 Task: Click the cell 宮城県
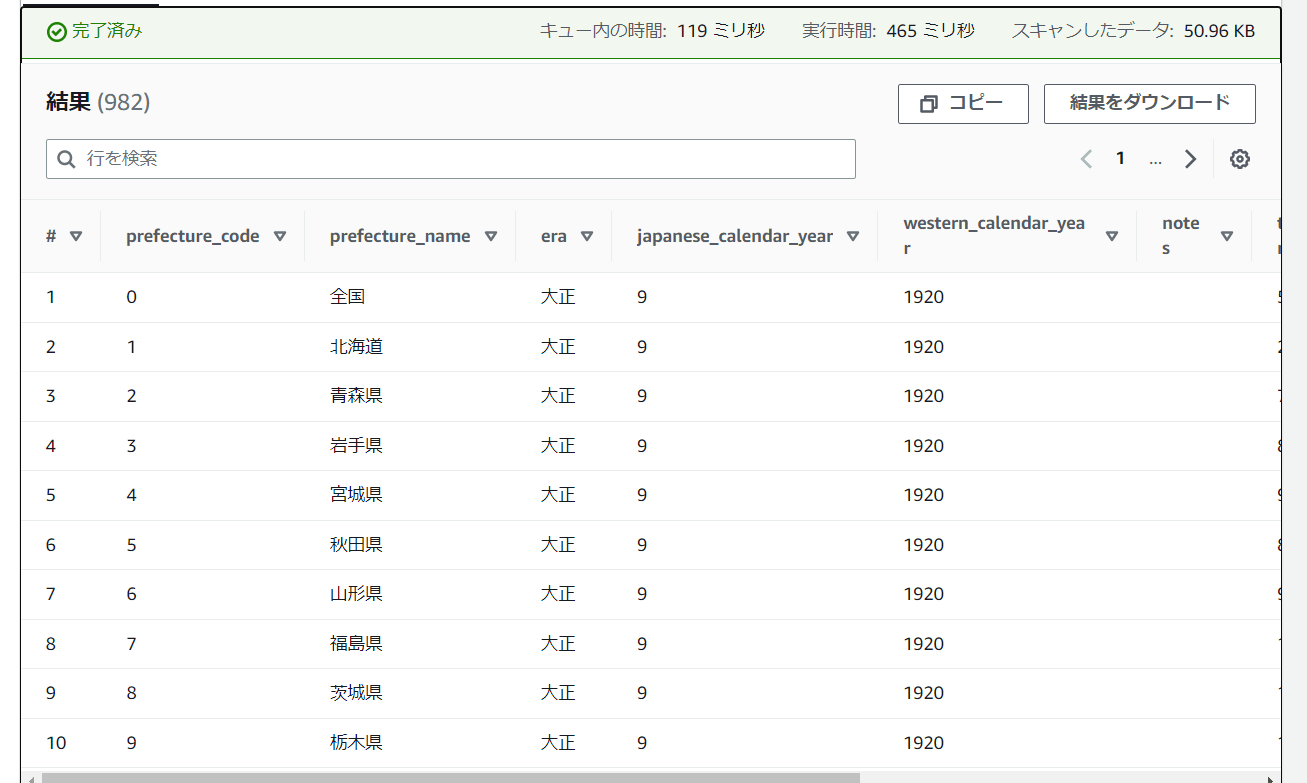[356, 495]
